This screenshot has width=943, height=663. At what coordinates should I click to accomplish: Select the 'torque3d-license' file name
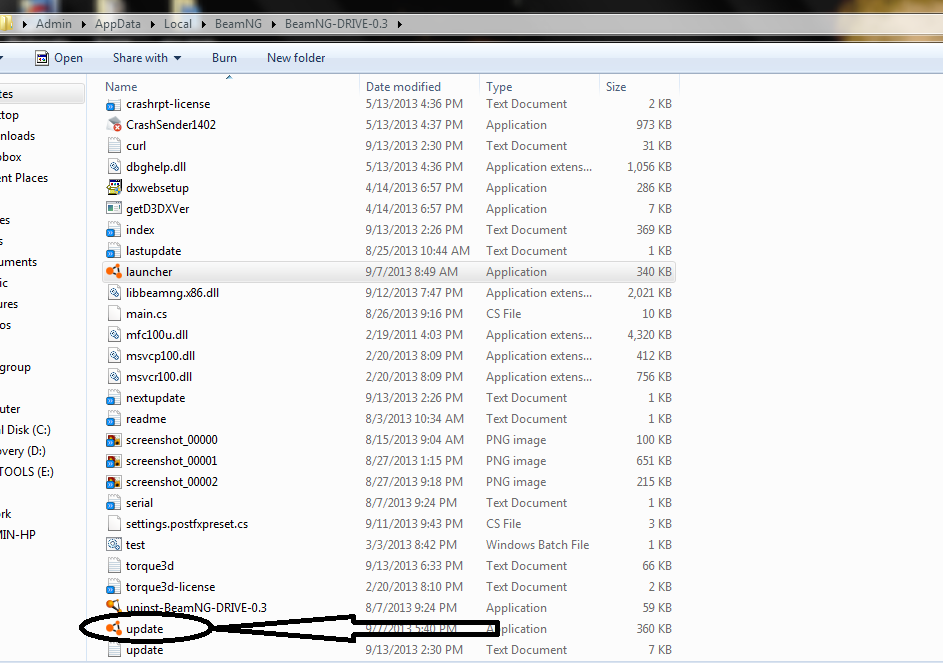pos(170,587)
